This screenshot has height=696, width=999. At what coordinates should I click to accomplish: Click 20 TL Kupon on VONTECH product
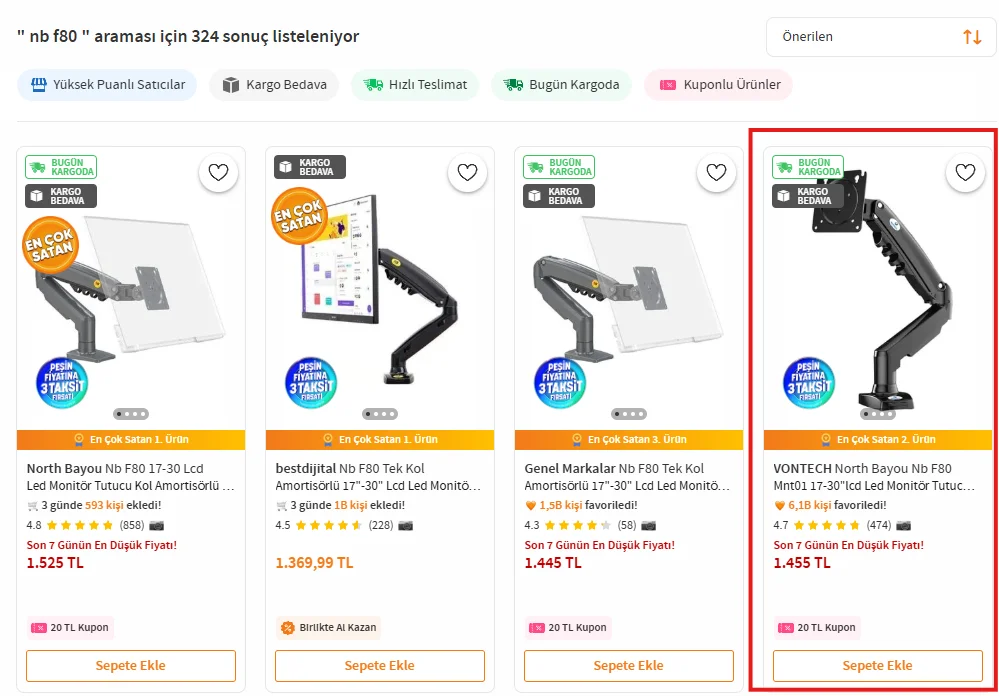coord(817,628)
